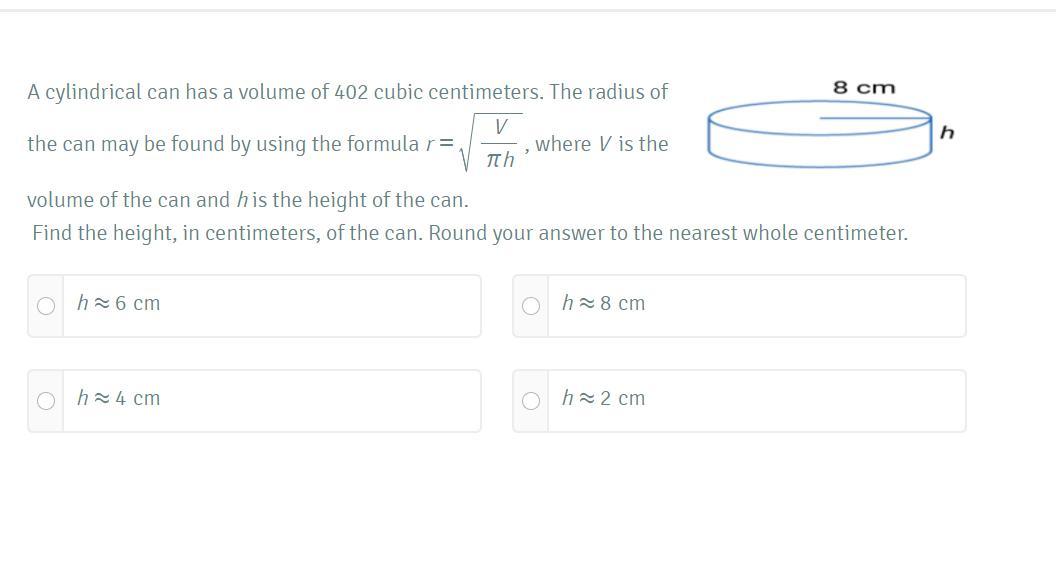Screen dimensions: 1056x578
Task: Select the radio button for h ≈ 8 cm
Action: 531,306
